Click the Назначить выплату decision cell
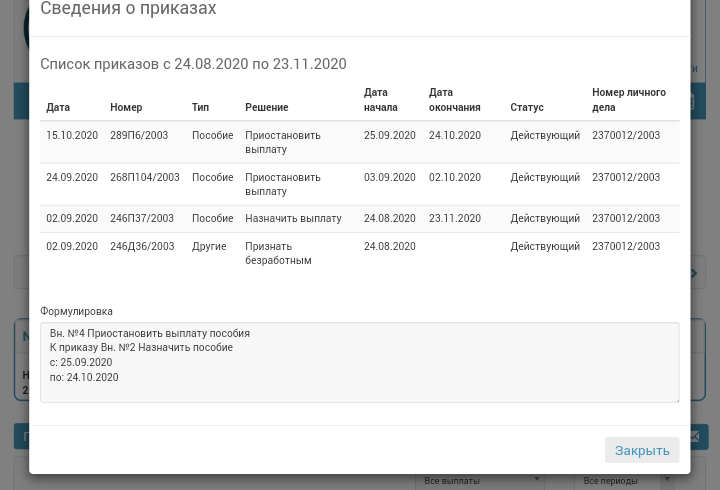The width and height of the screenshot is (720, 490). tap(293, 218)
